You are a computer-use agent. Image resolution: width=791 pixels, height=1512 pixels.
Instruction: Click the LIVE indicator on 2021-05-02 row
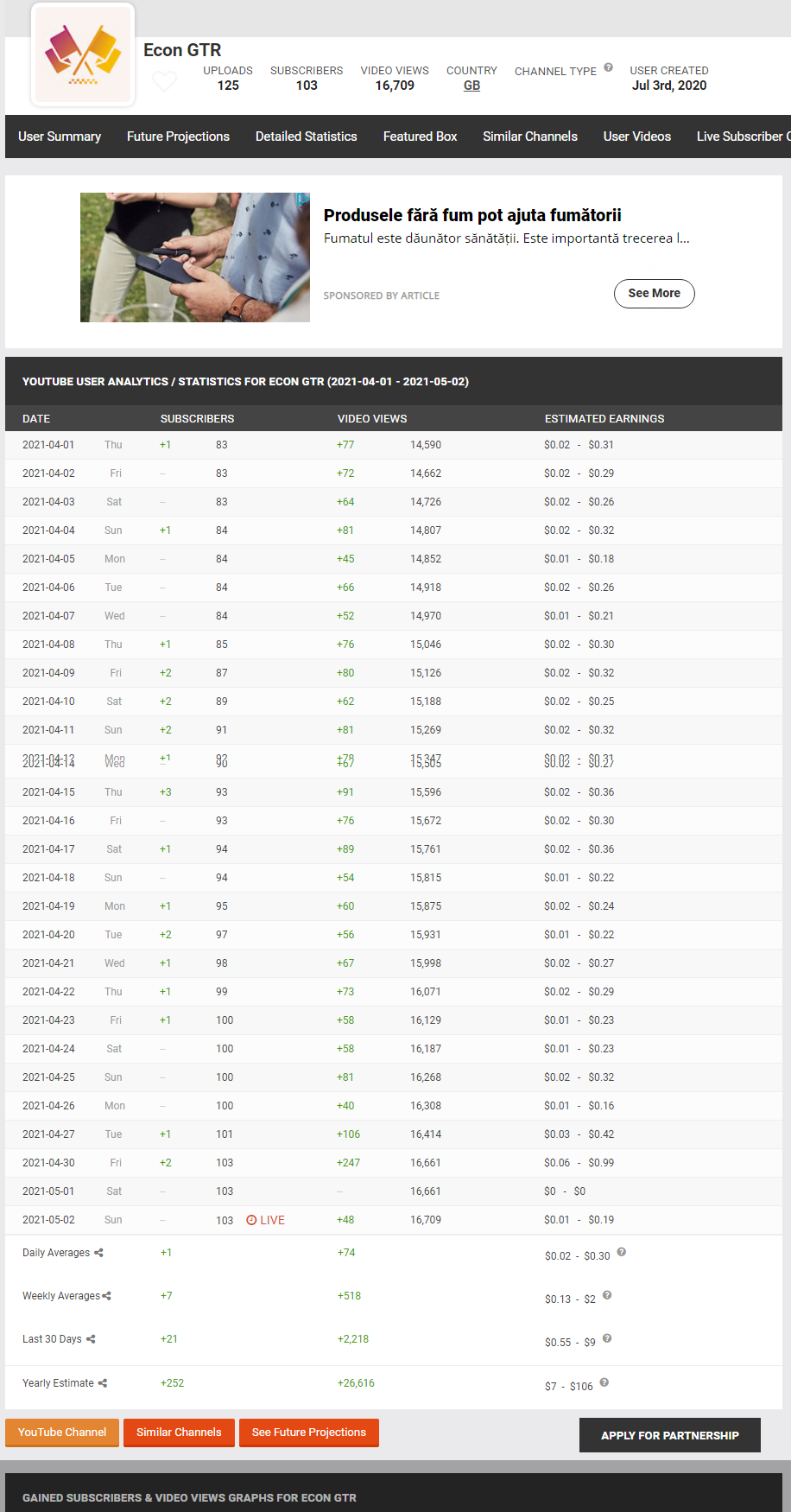point(266,1220)
